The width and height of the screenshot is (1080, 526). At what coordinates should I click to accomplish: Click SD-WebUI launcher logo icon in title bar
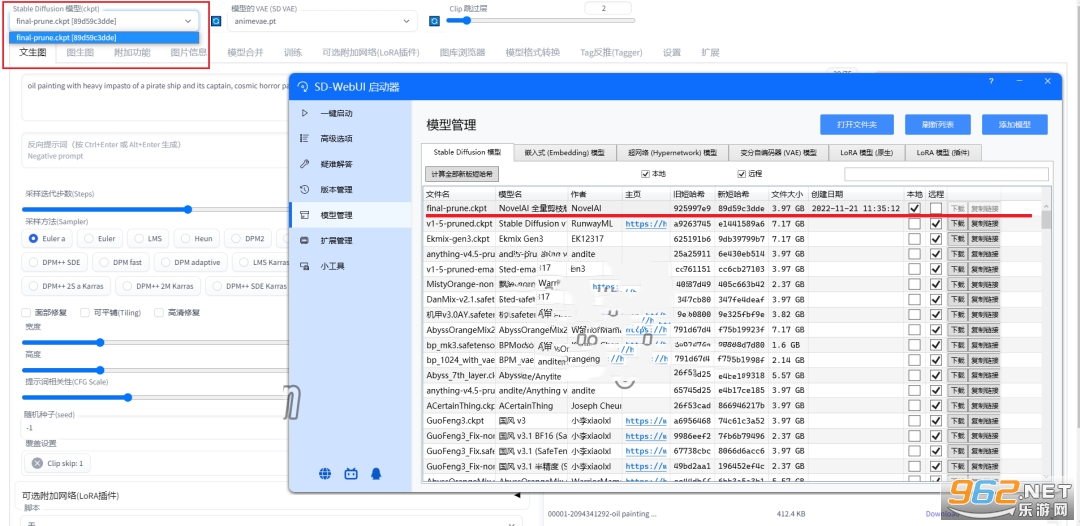click(302, 87)
